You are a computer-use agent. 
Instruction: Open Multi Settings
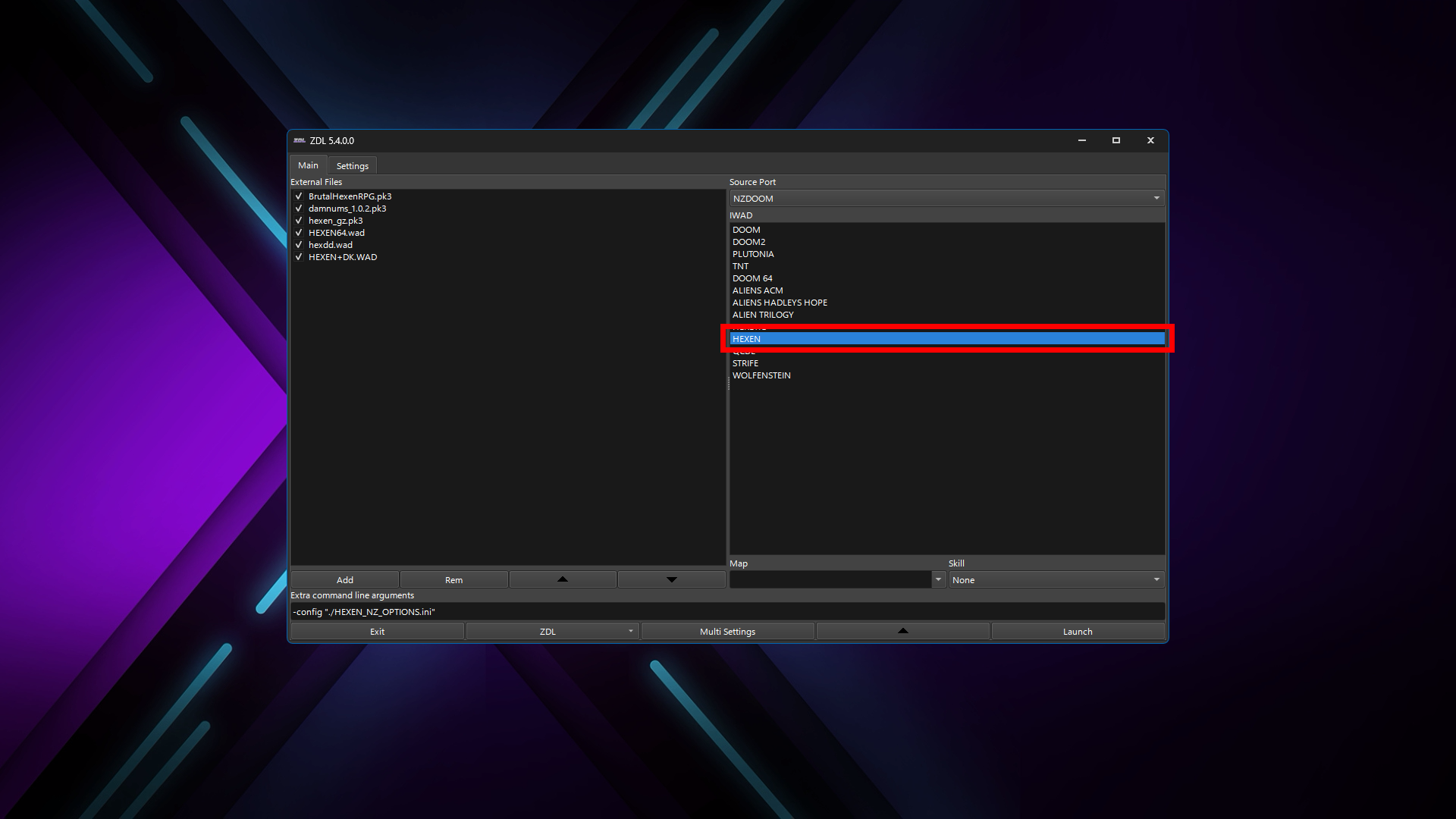point(727,631)
